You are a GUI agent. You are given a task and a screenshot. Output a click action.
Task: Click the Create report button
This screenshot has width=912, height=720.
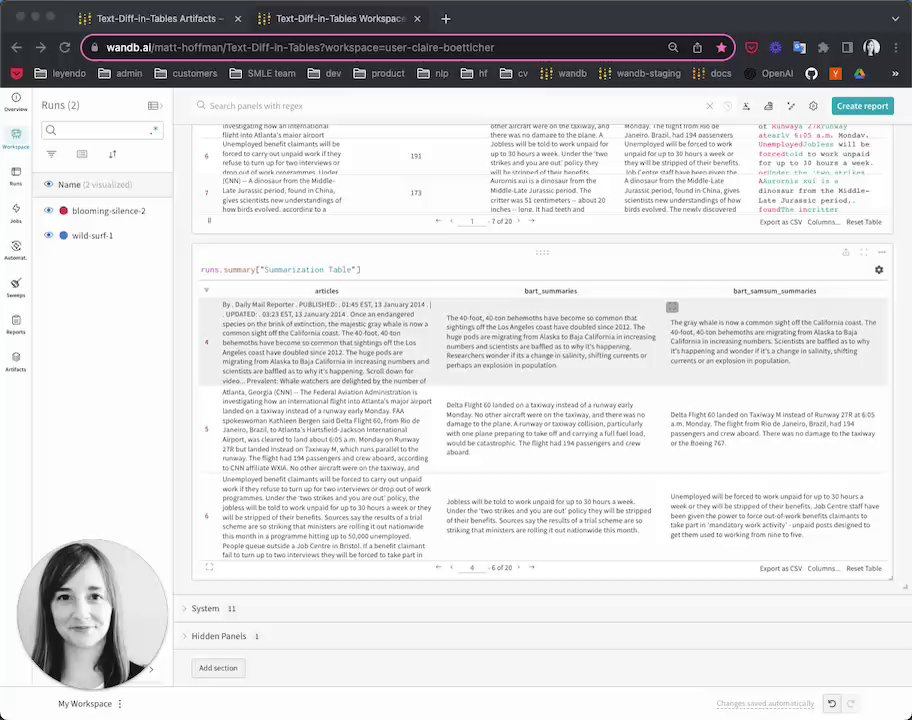pyautogui.click(x=863, y=106)
